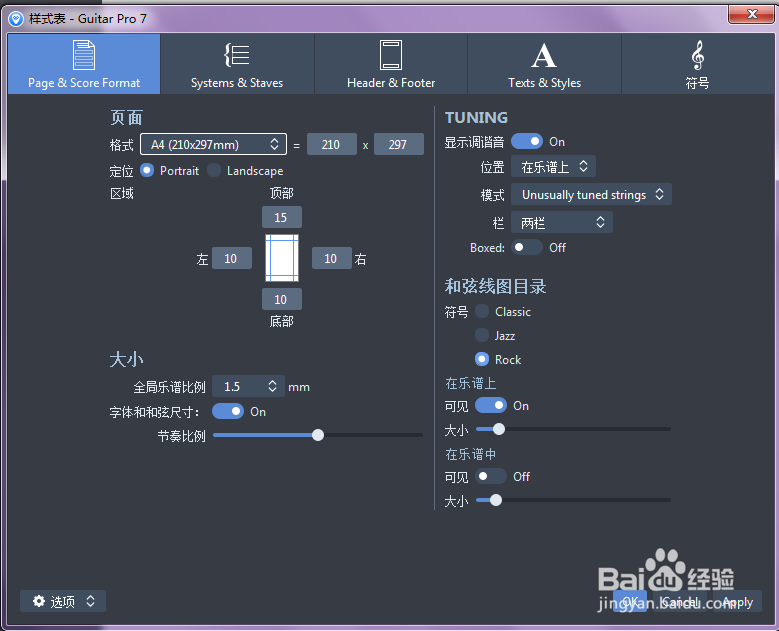The width and height of the screenshot is (779, 631).
Task: Toggle the Boxed switch
Action: [x=527, y=247]
